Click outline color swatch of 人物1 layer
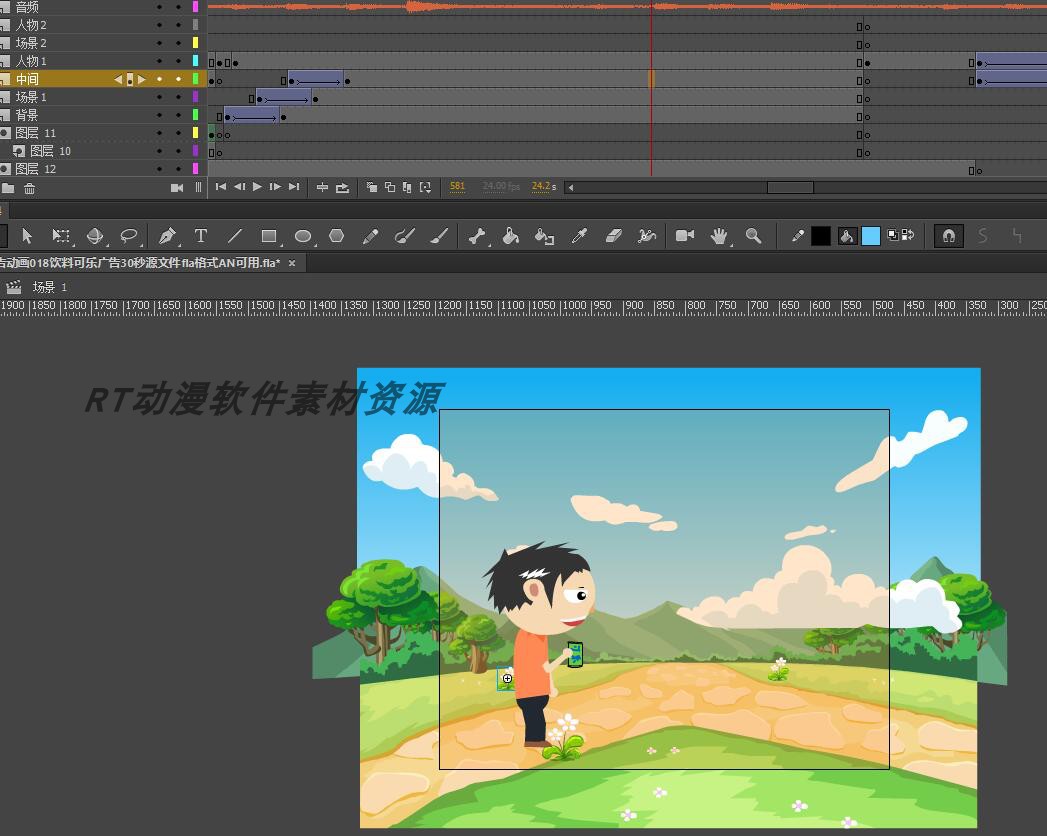The width and height of the screenshot is (1047, 836). (196, 61)
